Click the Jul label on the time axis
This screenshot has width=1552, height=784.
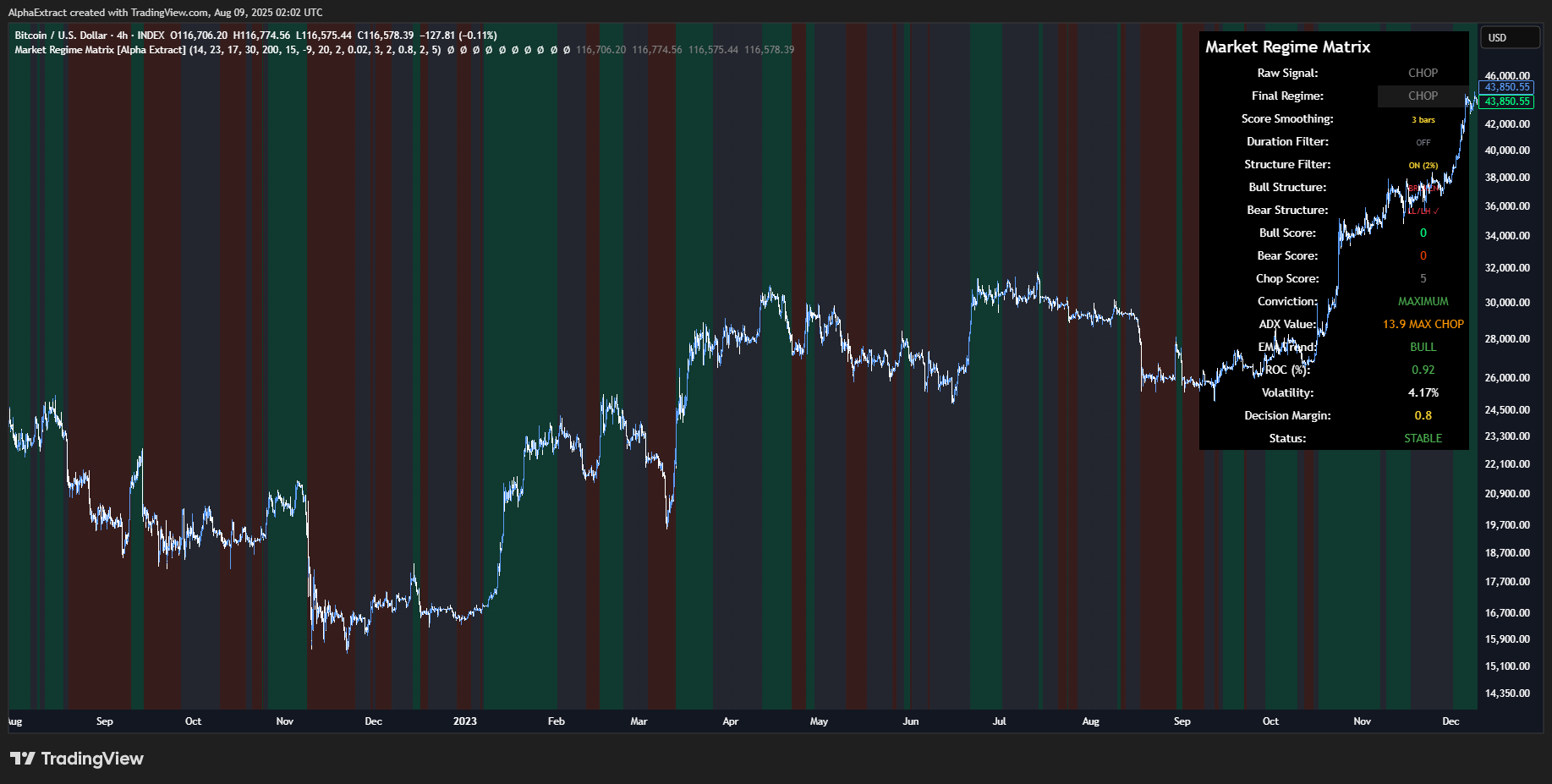[999, 721]
